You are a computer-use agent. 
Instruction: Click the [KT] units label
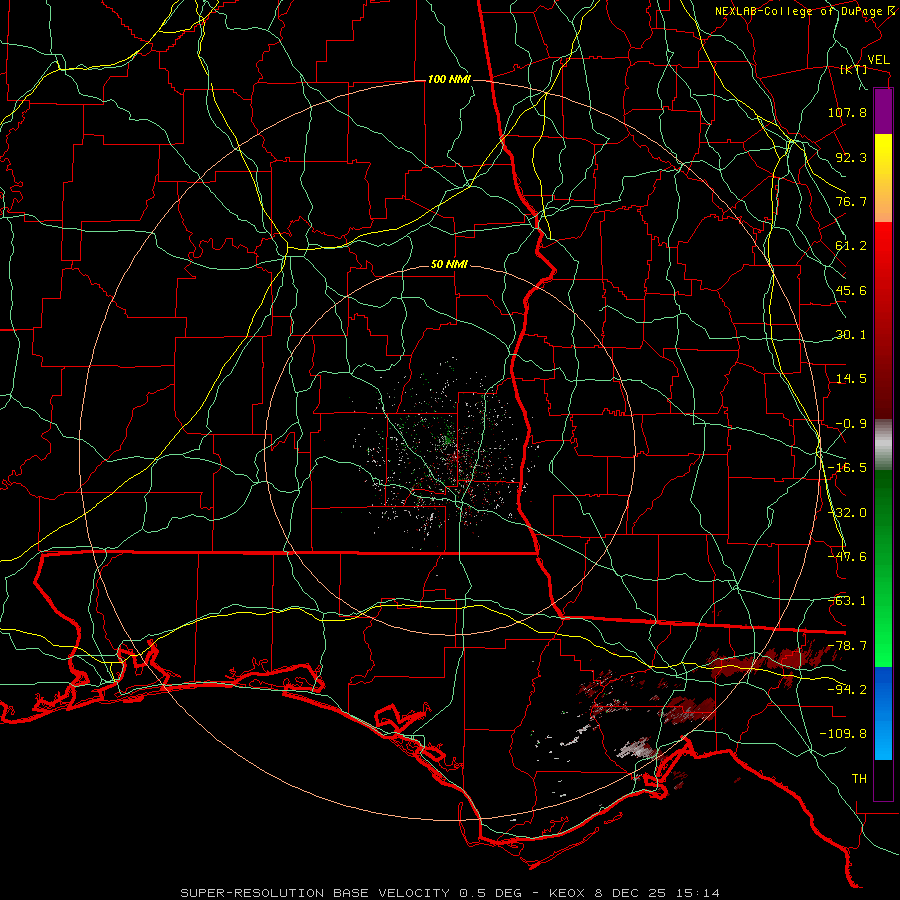pos(854,69)
